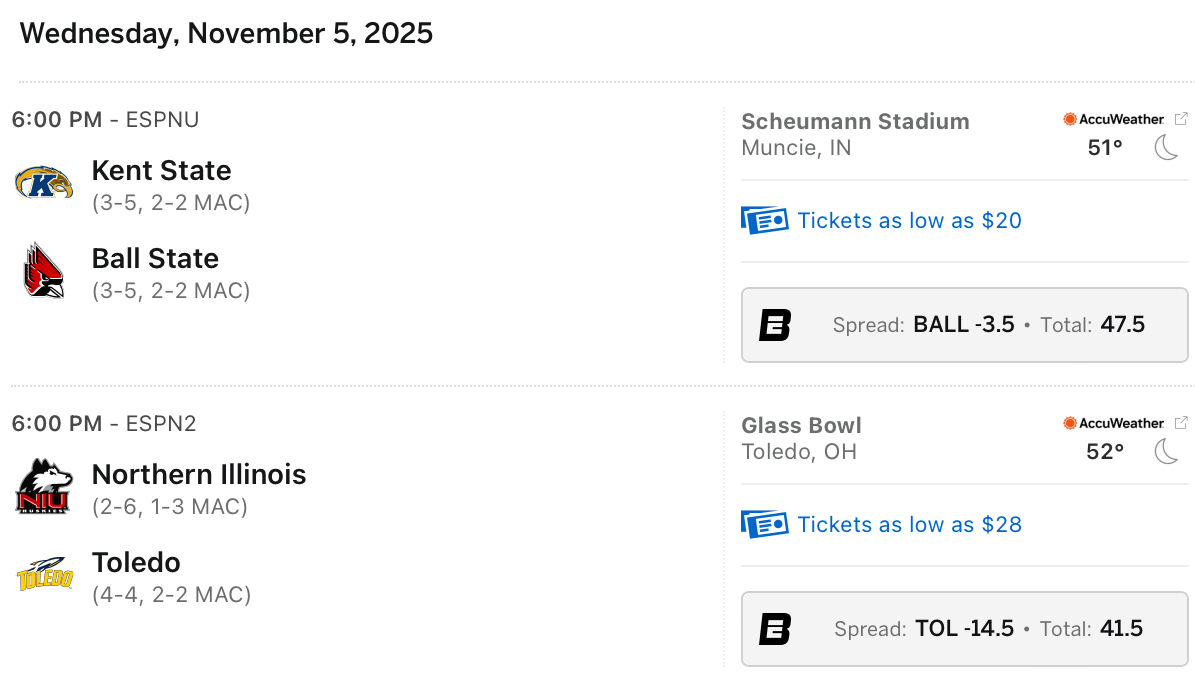This screenshot has width=1195, height=676.
Task: Click the Ball State Cardinals logo
Action: coord(44,271)
